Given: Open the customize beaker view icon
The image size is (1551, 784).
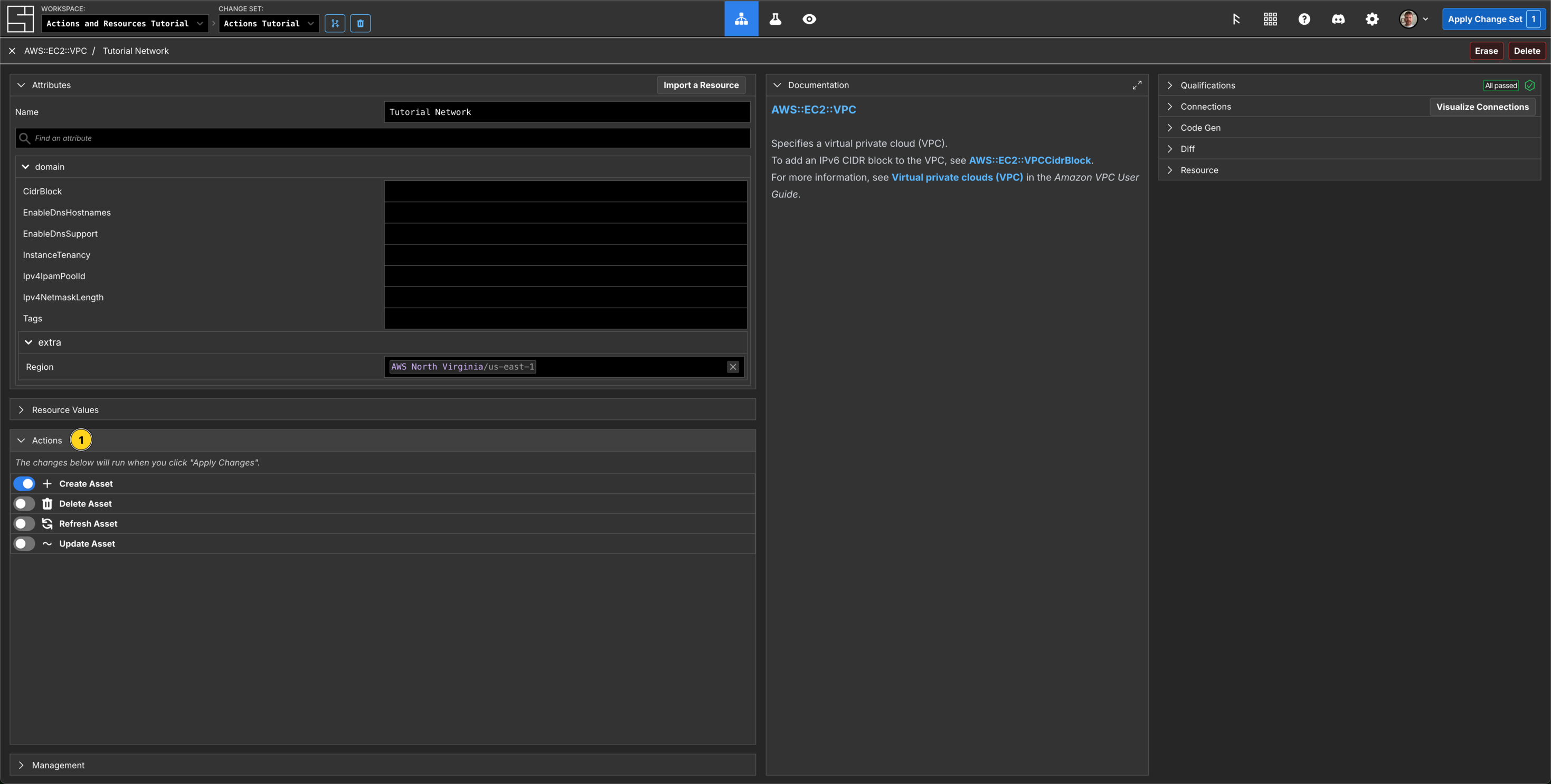Looking at the screenshot, I should pos(775,19).
